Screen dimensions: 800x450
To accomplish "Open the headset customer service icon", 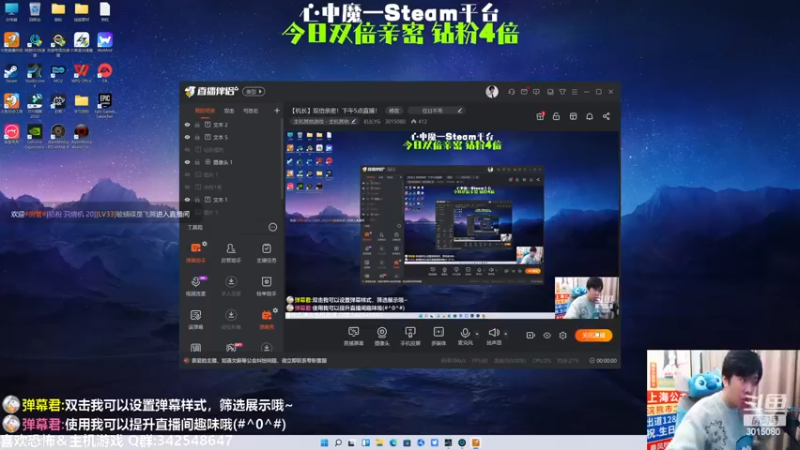I will click(x=511, y=92).
